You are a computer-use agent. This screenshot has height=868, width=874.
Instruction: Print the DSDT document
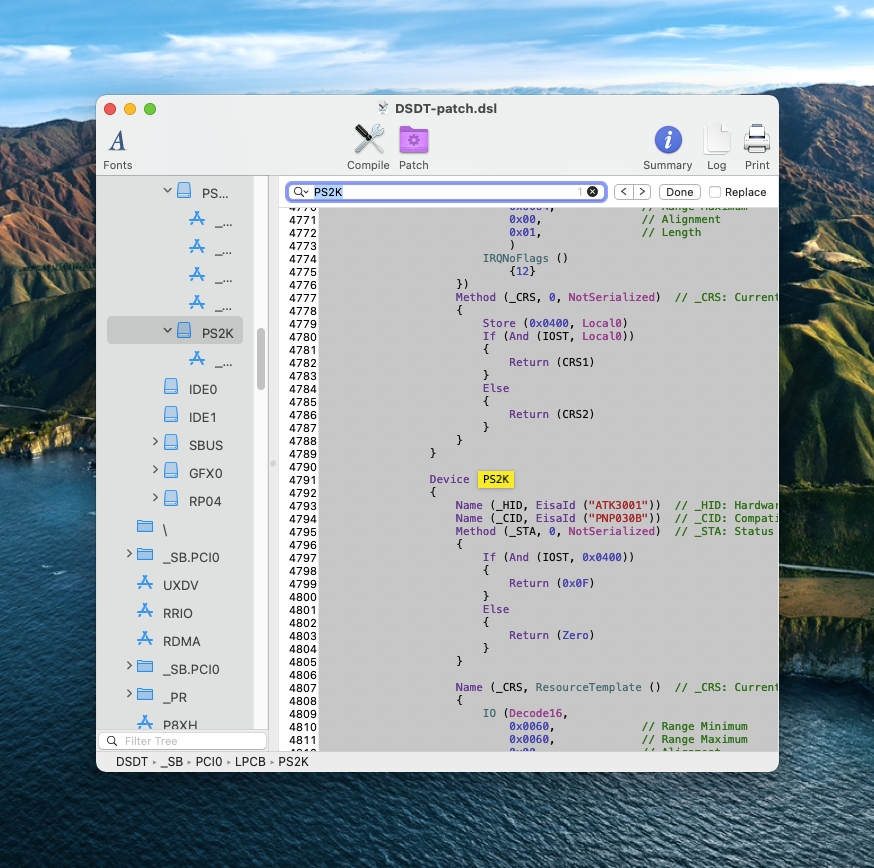click(757, 141)
